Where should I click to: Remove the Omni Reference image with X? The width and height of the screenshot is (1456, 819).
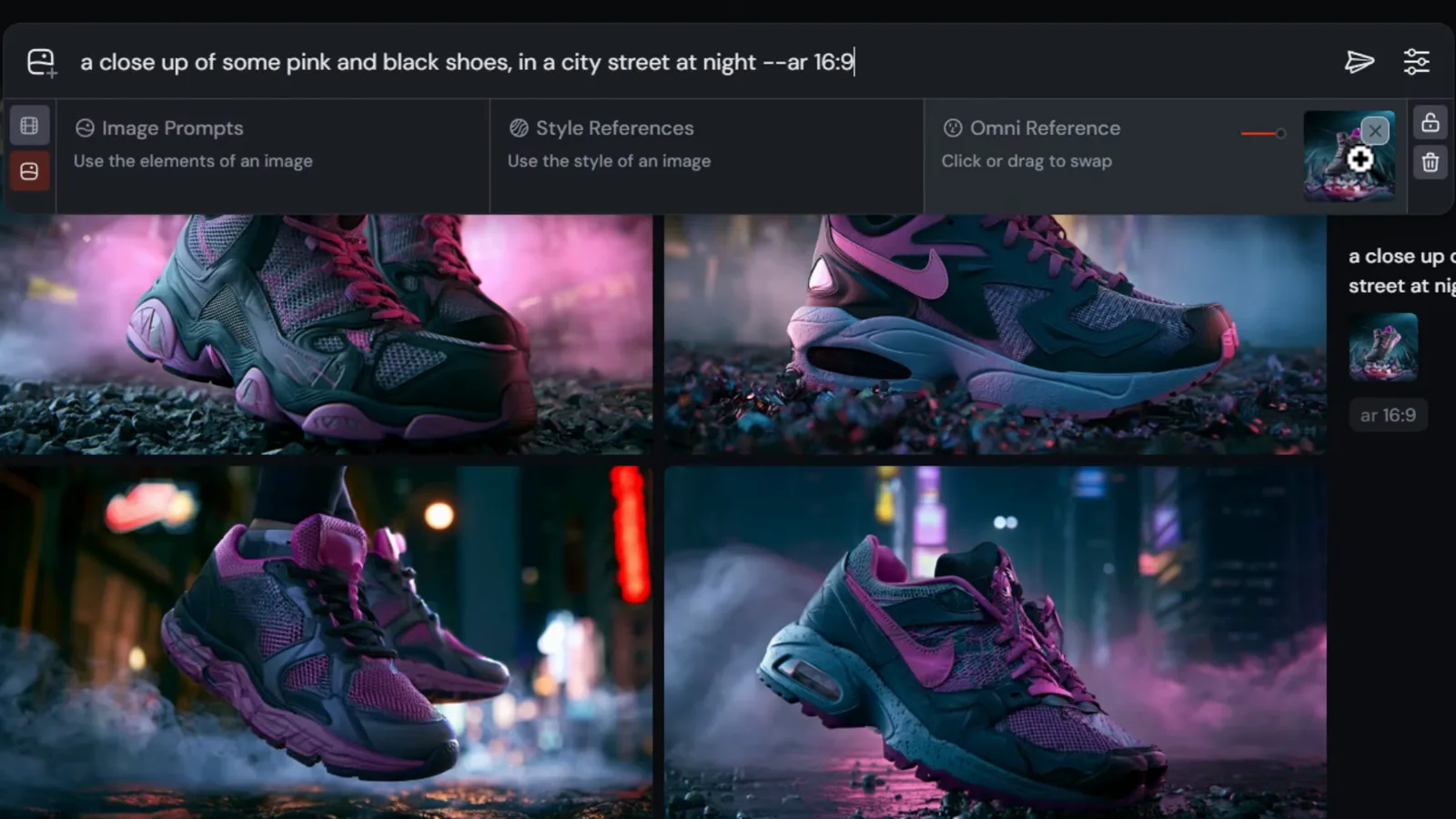pyautogui.click(x=1375, y=130)
